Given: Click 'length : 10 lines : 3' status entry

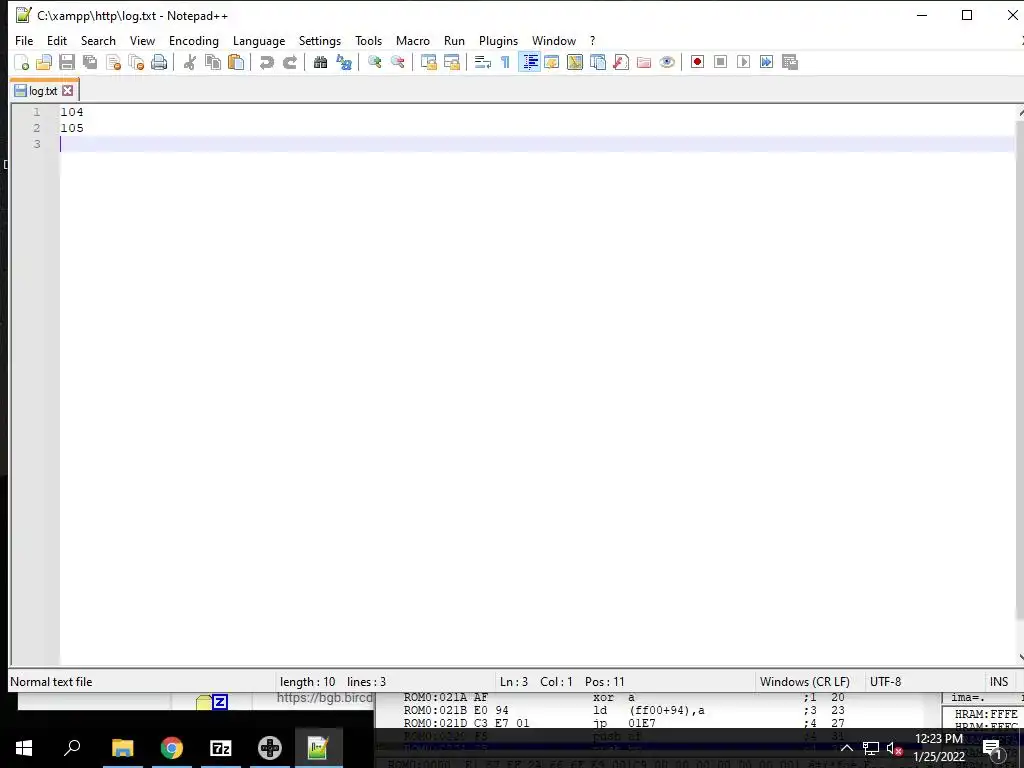Looking at the screenshot, I should 333,682.
